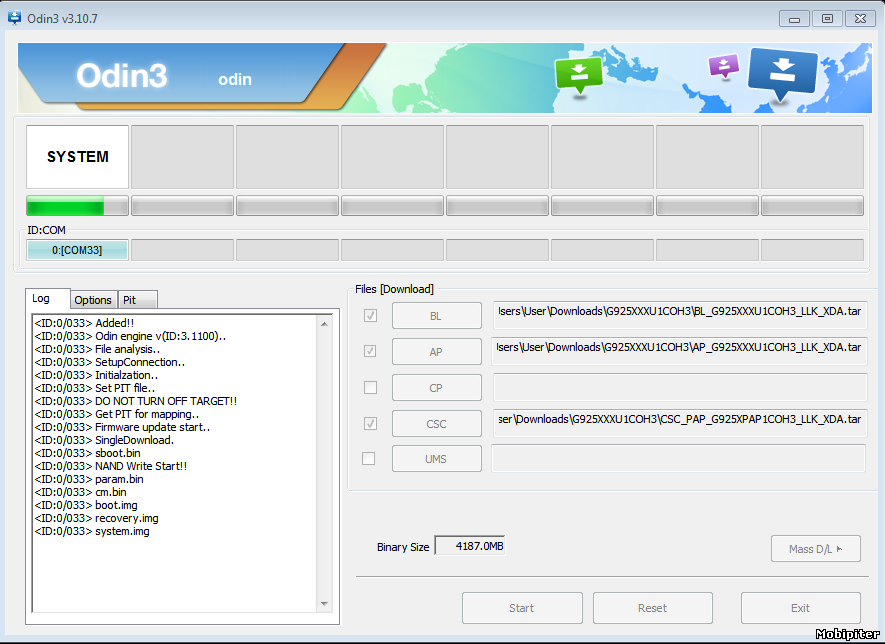Click log line 'SetupConnection..'

tap(109, 362)
